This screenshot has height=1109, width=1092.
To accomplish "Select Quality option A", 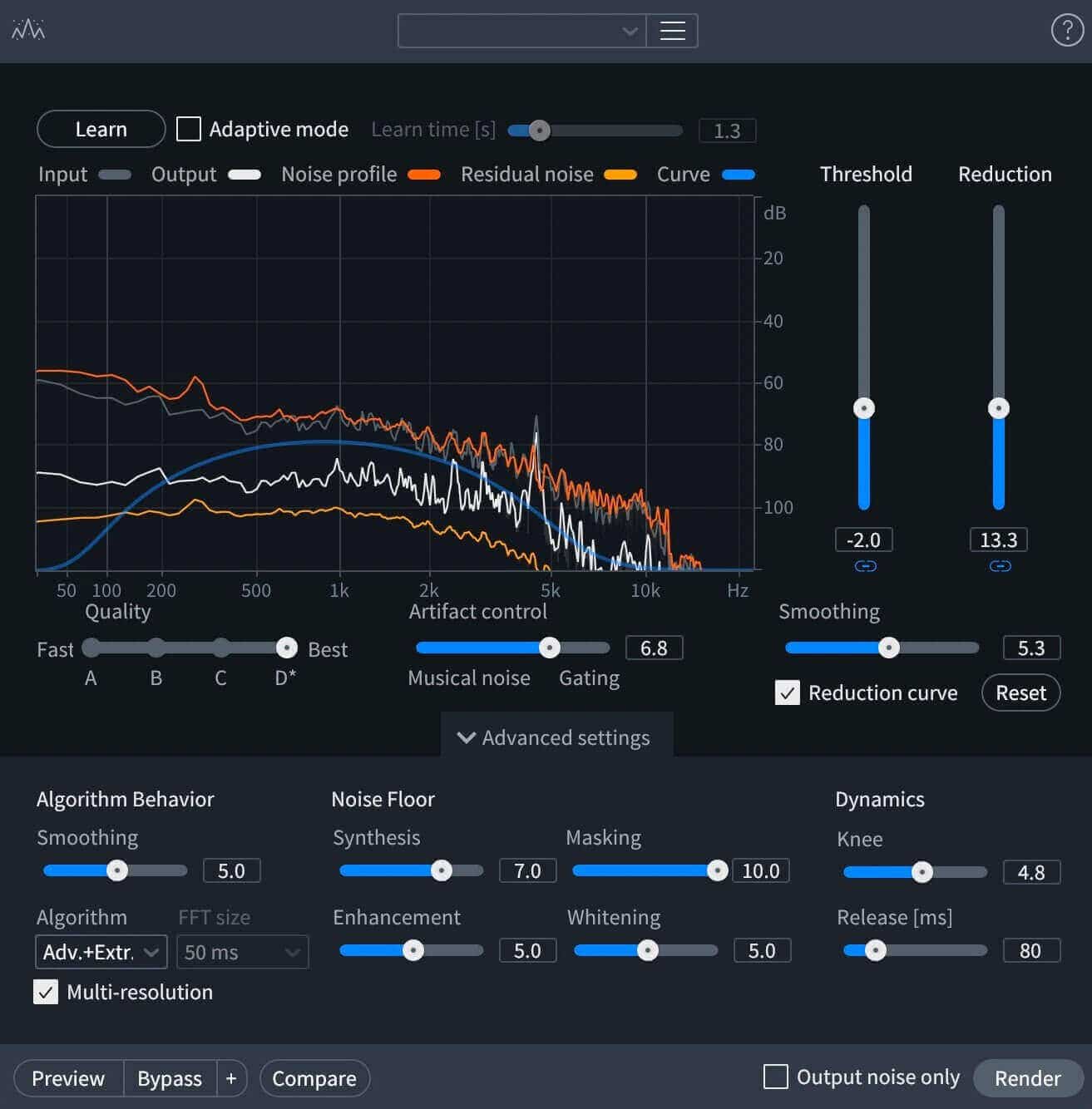I will point(91,648).
